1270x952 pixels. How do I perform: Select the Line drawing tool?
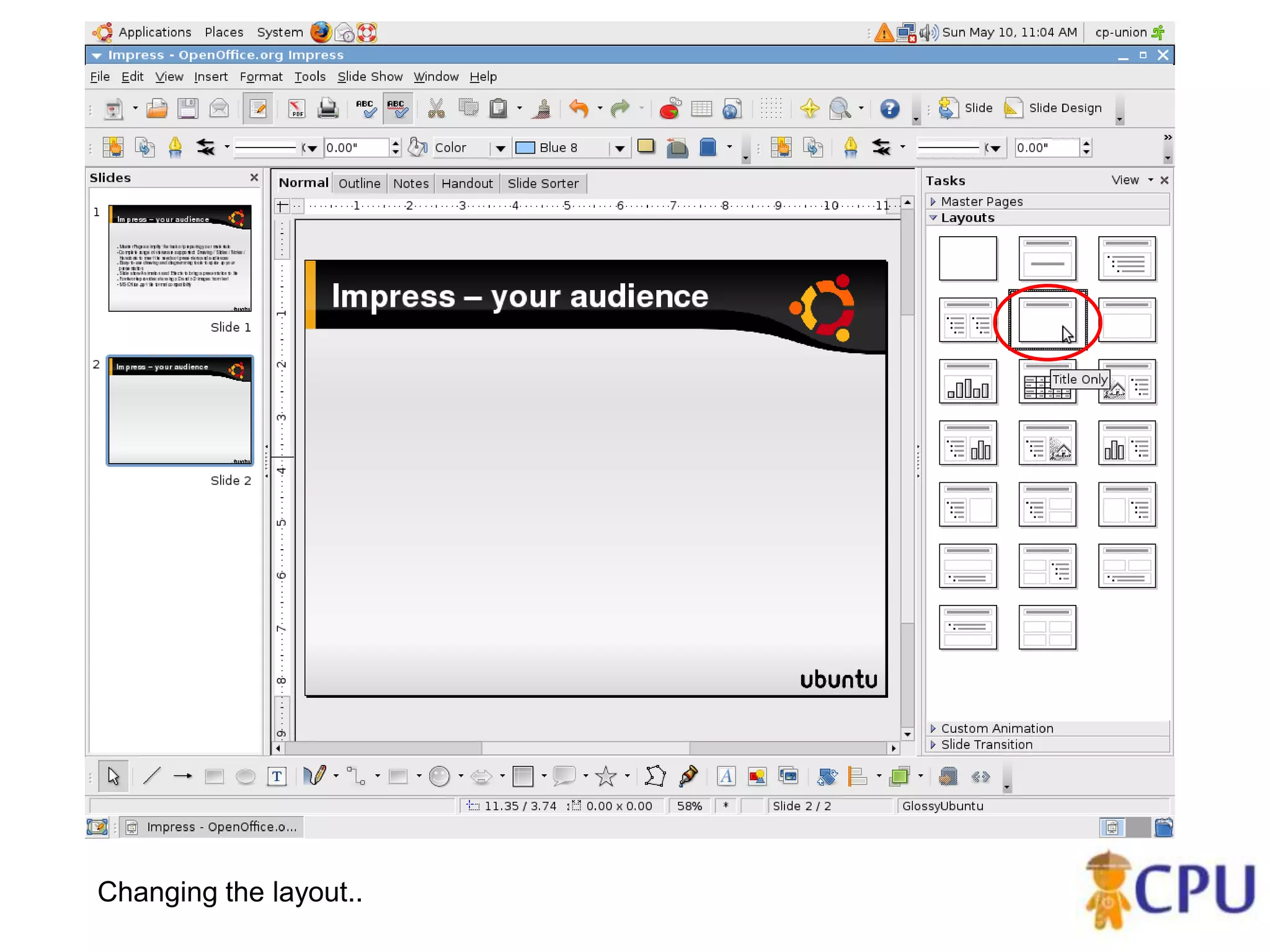click(151, 776)
